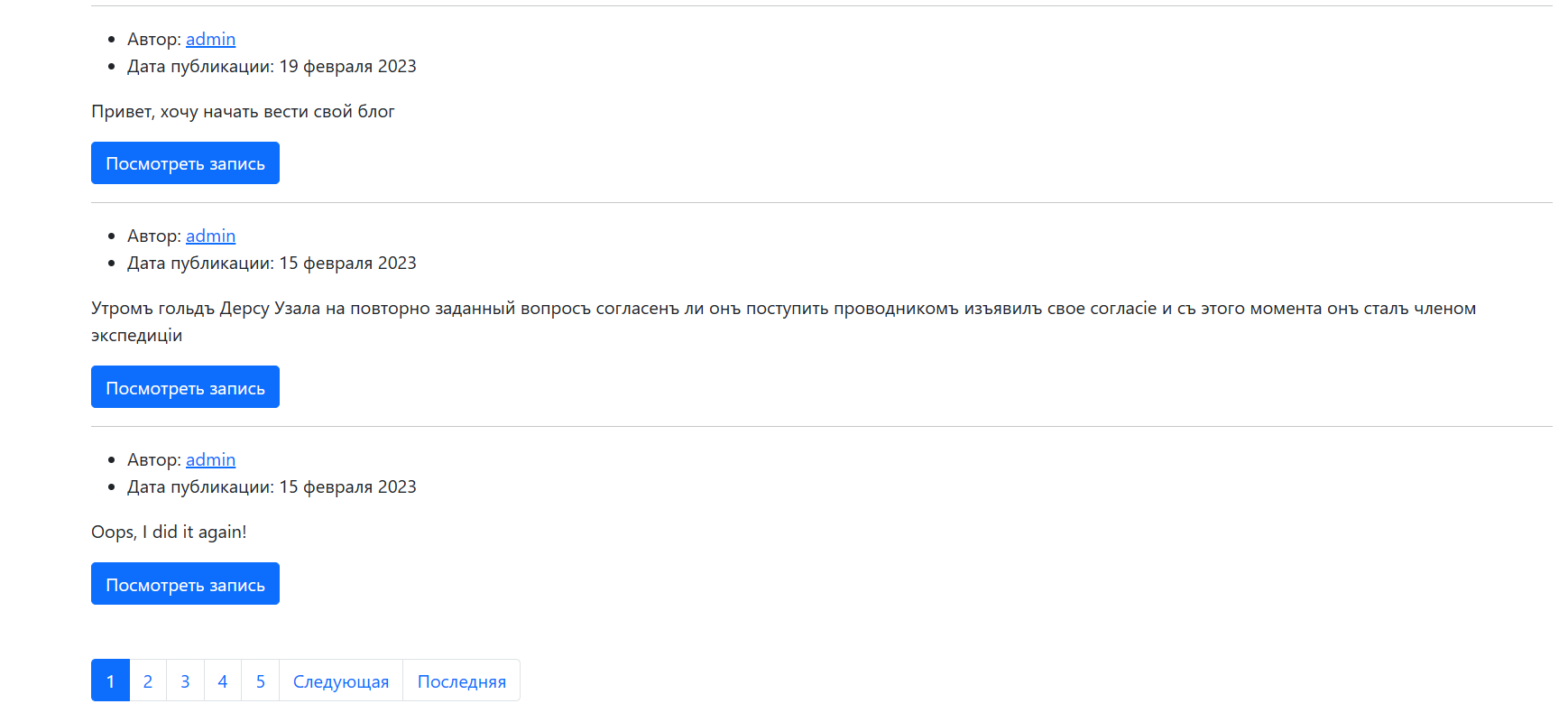The height and width of the screenshot is (713, 1568).
Task: Go to page 2 in pagination
Action: (148, 681)
